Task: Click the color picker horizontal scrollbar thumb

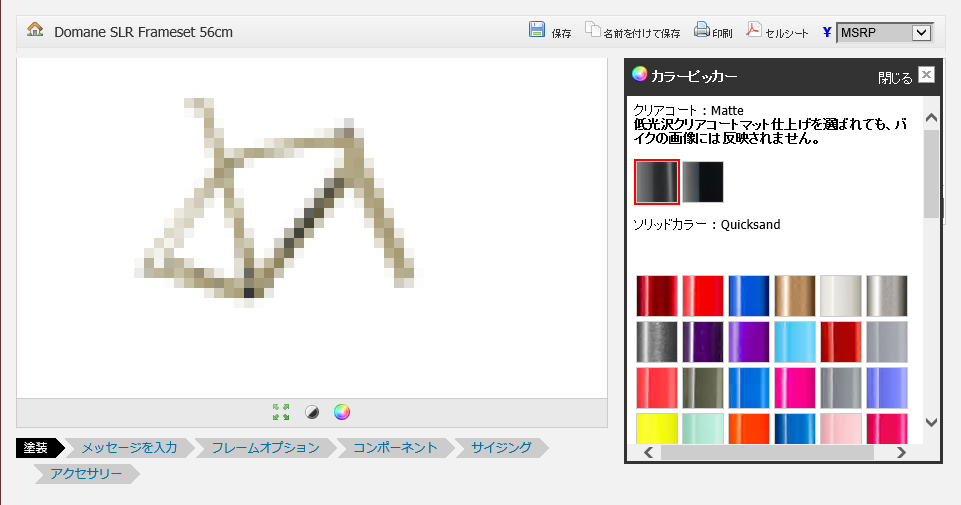Action: click(767, 452)
